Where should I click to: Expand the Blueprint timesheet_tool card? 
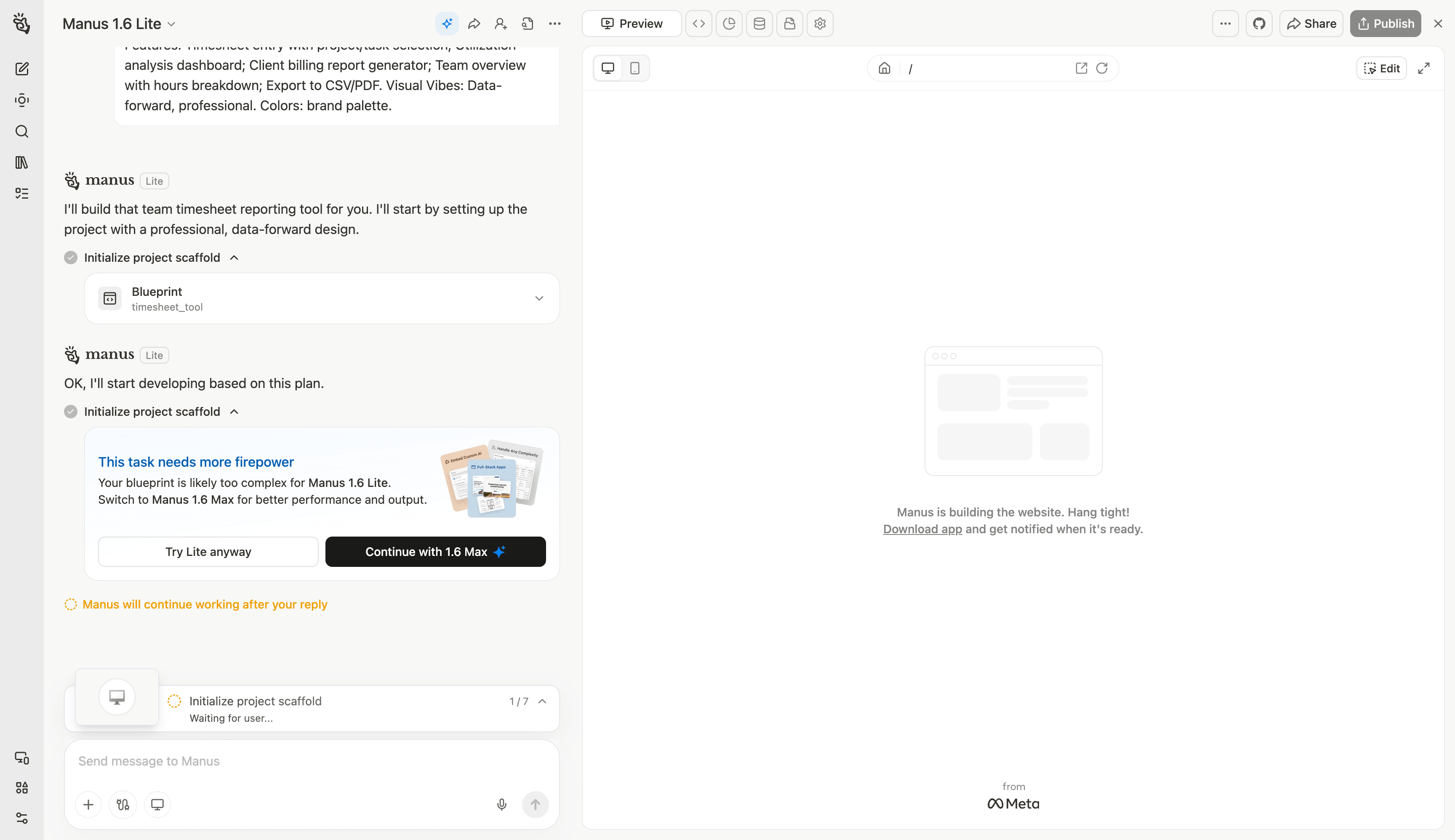tap(538, 298)
